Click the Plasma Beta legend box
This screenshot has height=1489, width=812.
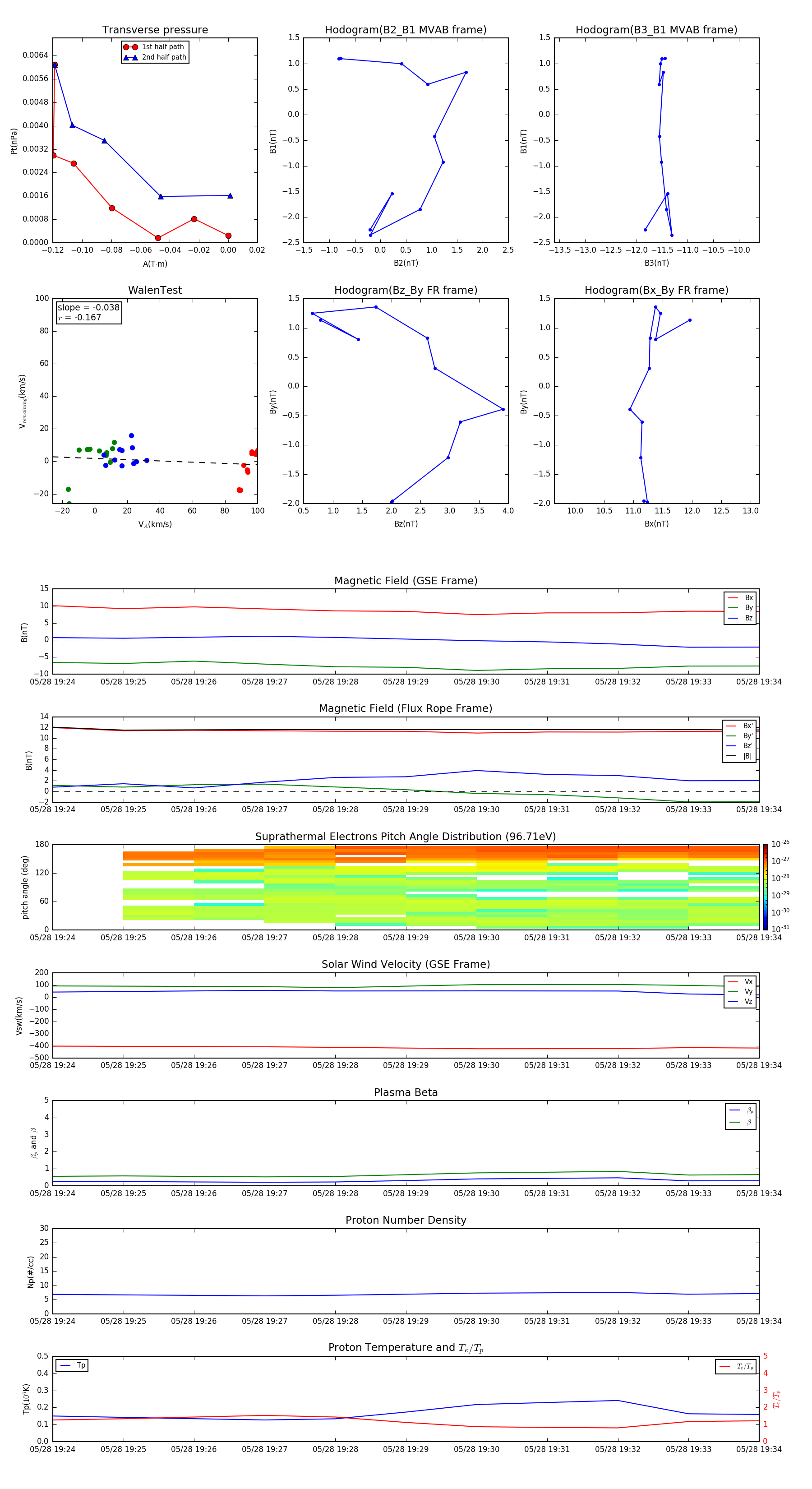pyautogui.click(x=740, y=1116)
